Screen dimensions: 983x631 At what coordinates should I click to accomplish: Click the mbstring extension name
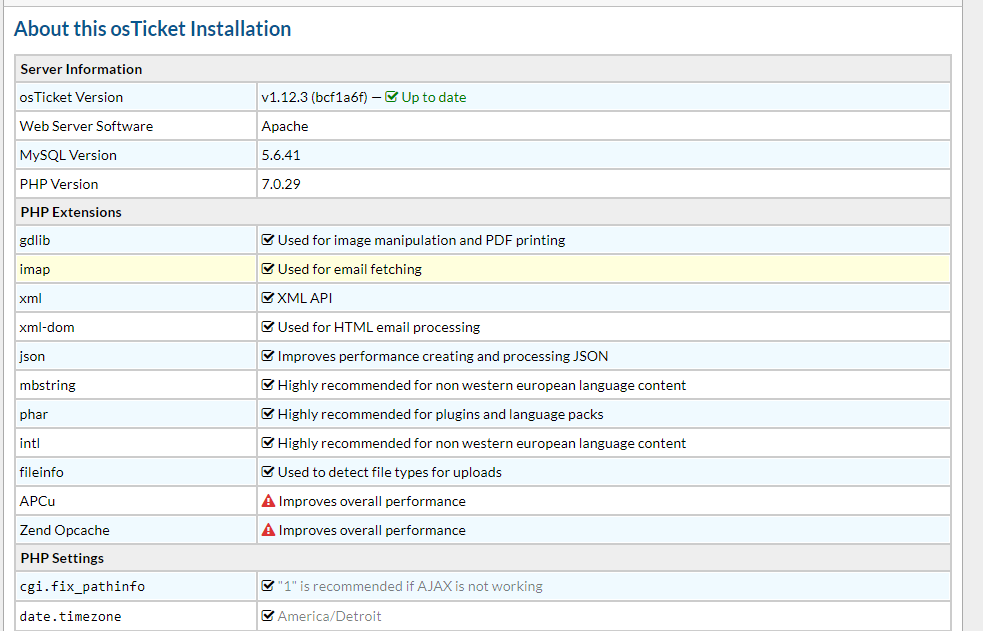click(x=48, y=385)
